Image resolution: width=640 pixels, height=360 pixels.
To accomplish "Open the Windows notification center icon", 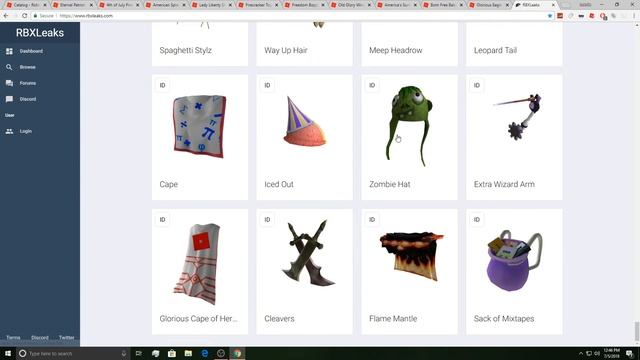I will coord(630,353).
